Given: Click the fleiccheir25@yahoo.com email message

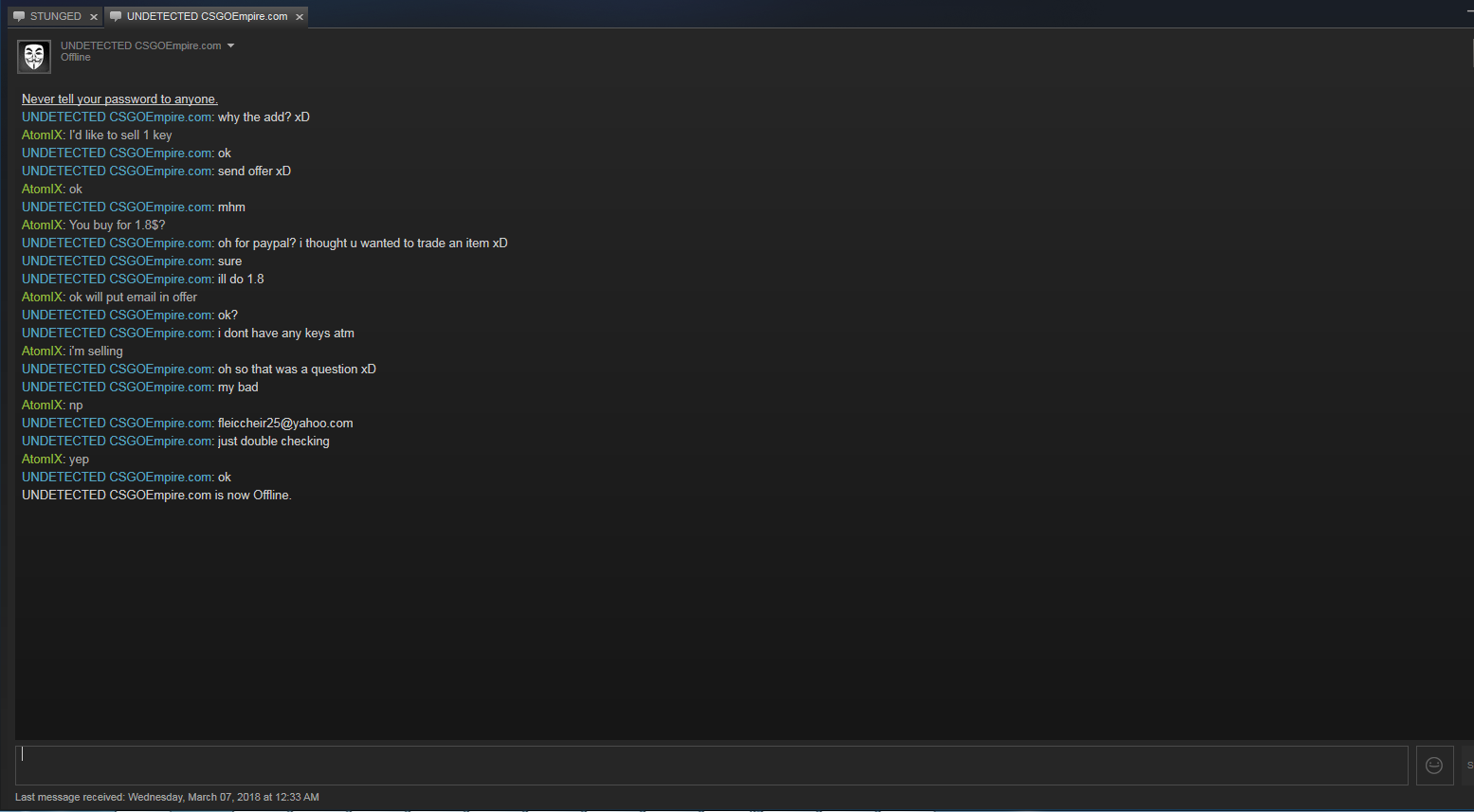Looking at the screenshot, I should (x=285, y=424).
